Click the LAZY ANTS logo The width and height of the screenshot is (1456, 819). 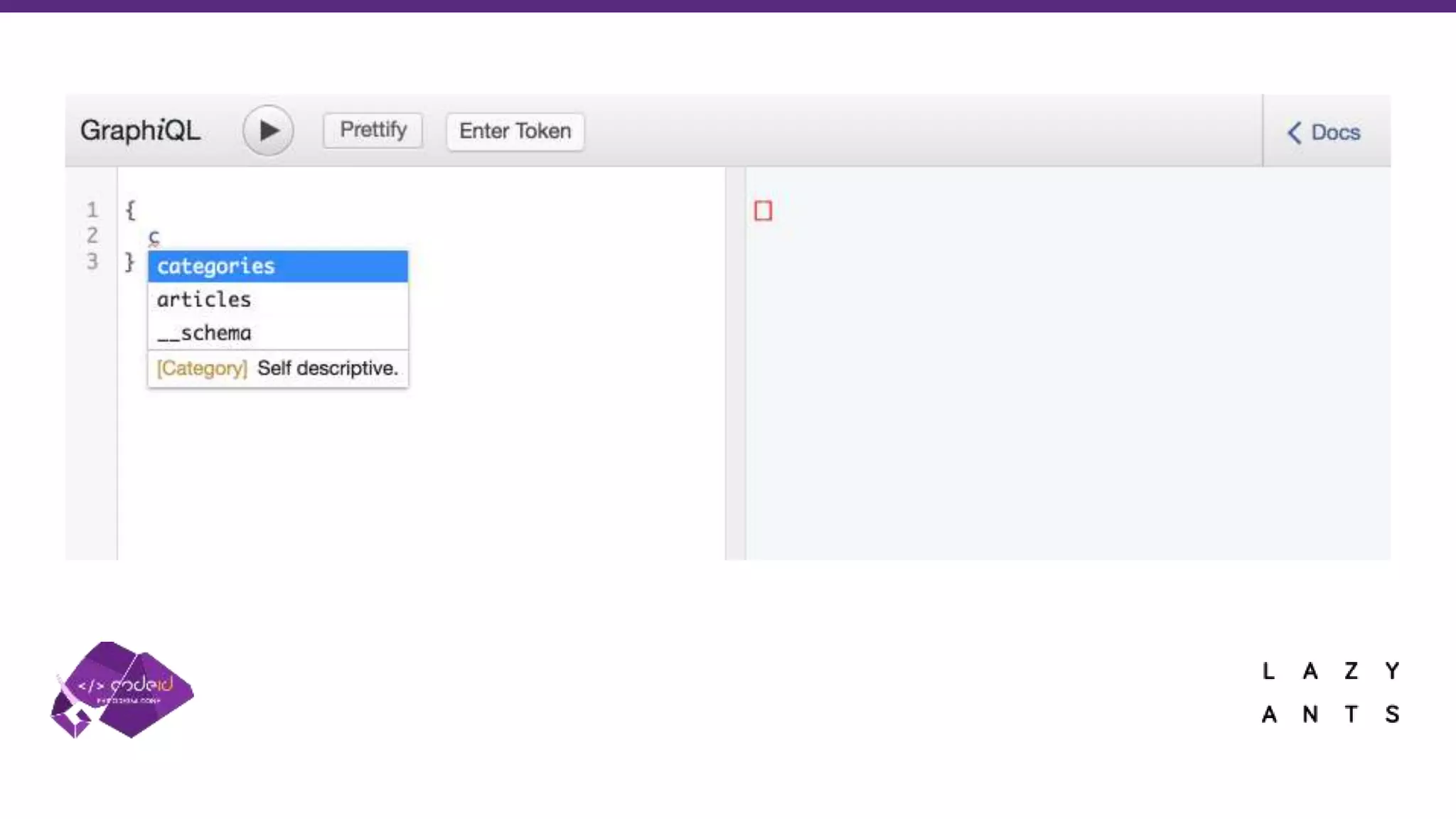tap(1330, 692)
